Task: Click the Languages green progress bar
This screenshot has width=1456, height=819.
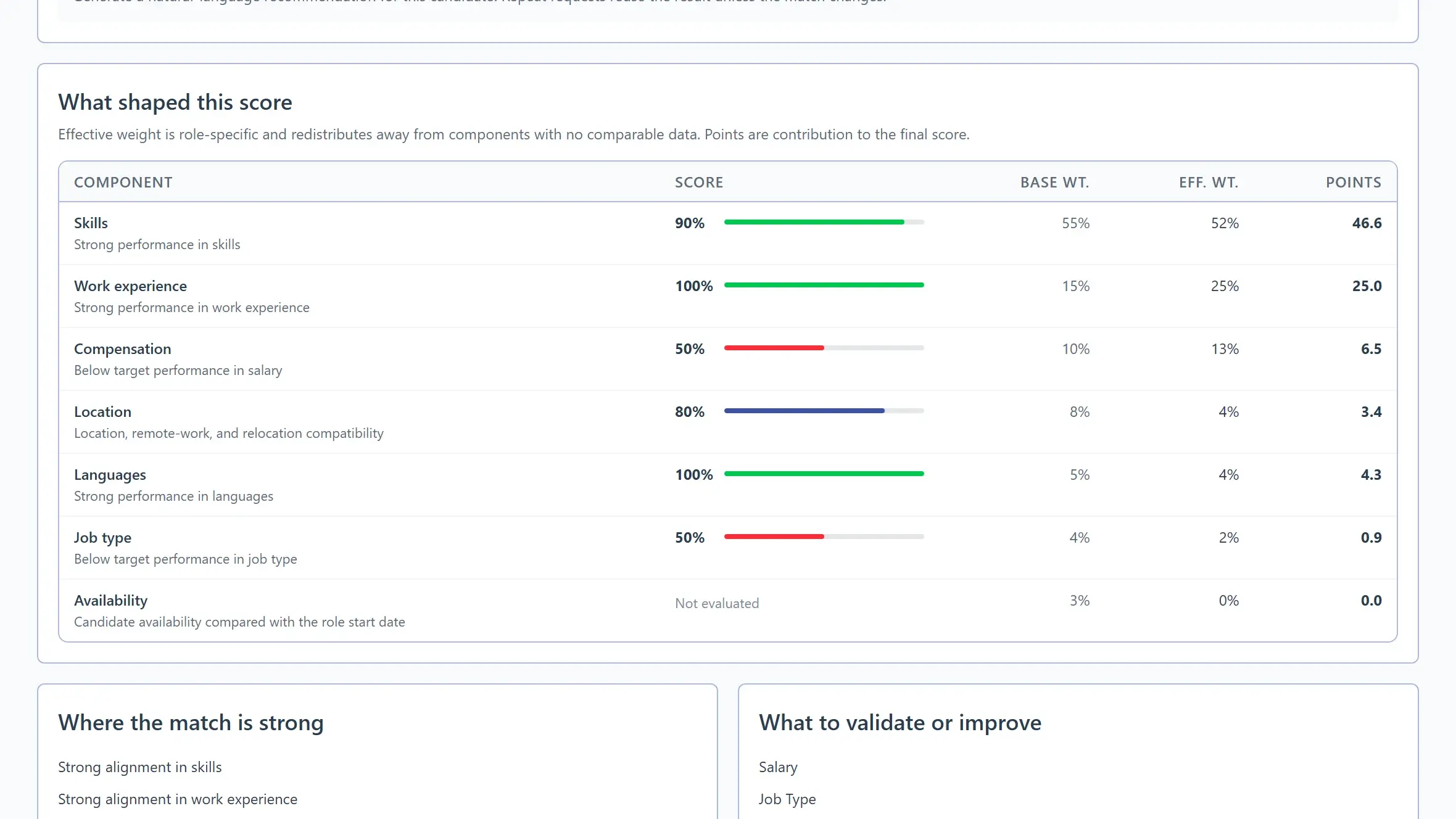Action: click(824, 474)
